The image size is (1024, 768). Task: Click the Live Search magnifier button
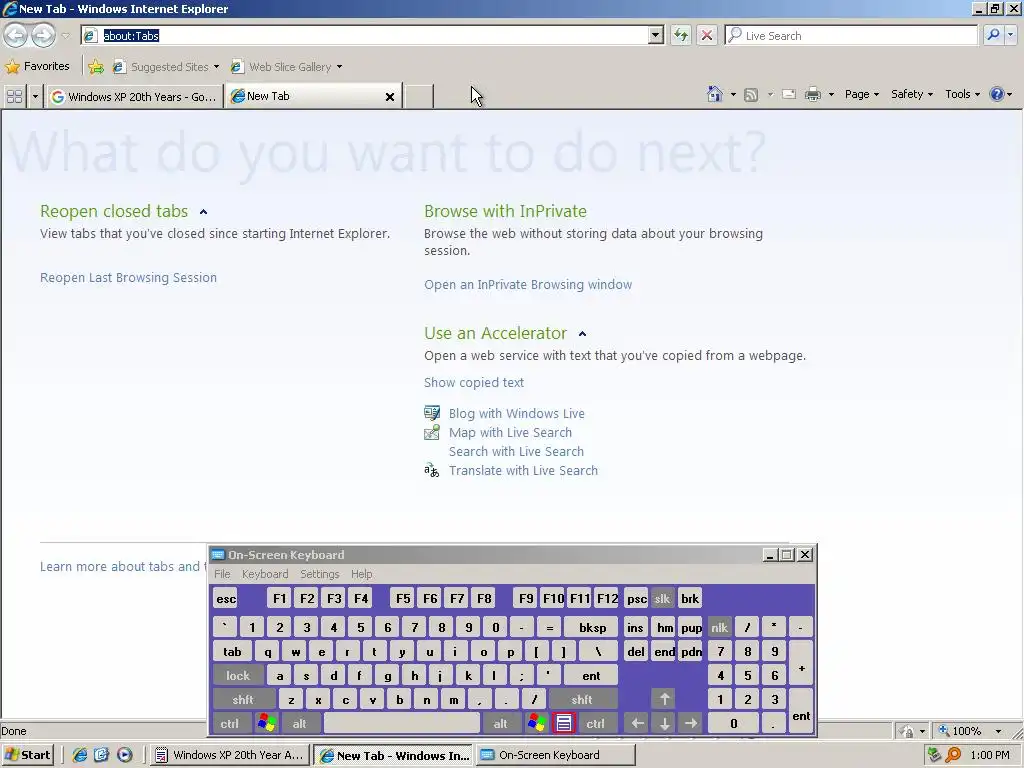[x=993, y=35]
